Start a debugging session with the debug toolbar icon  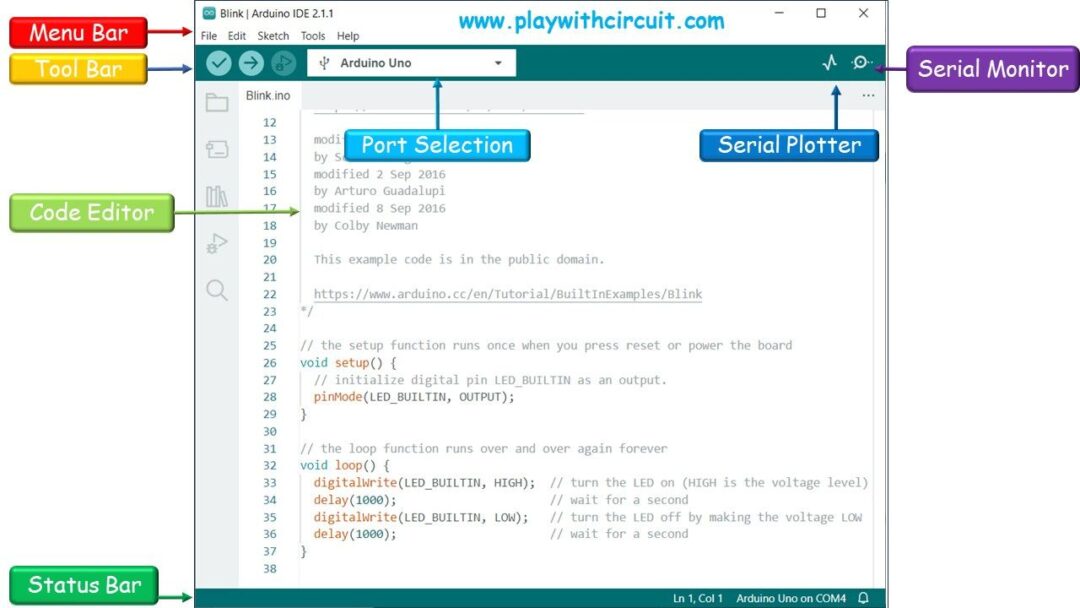283,62
